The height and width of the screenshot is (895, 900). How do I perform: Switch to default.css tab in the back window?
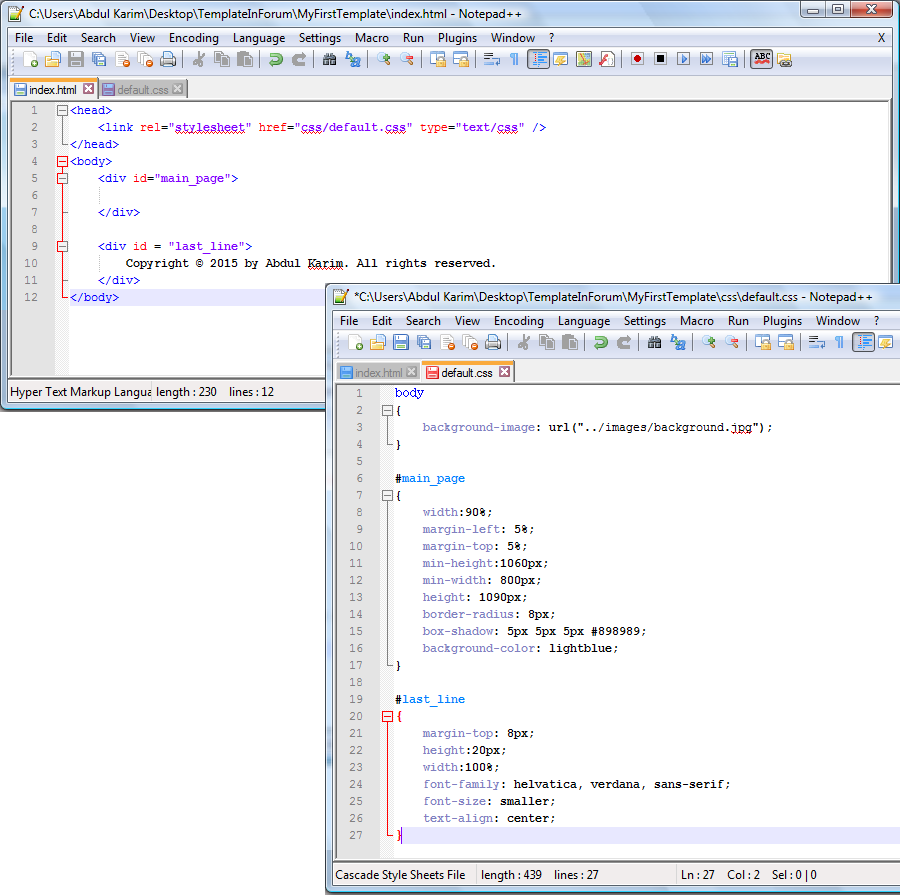coord(142,89)
